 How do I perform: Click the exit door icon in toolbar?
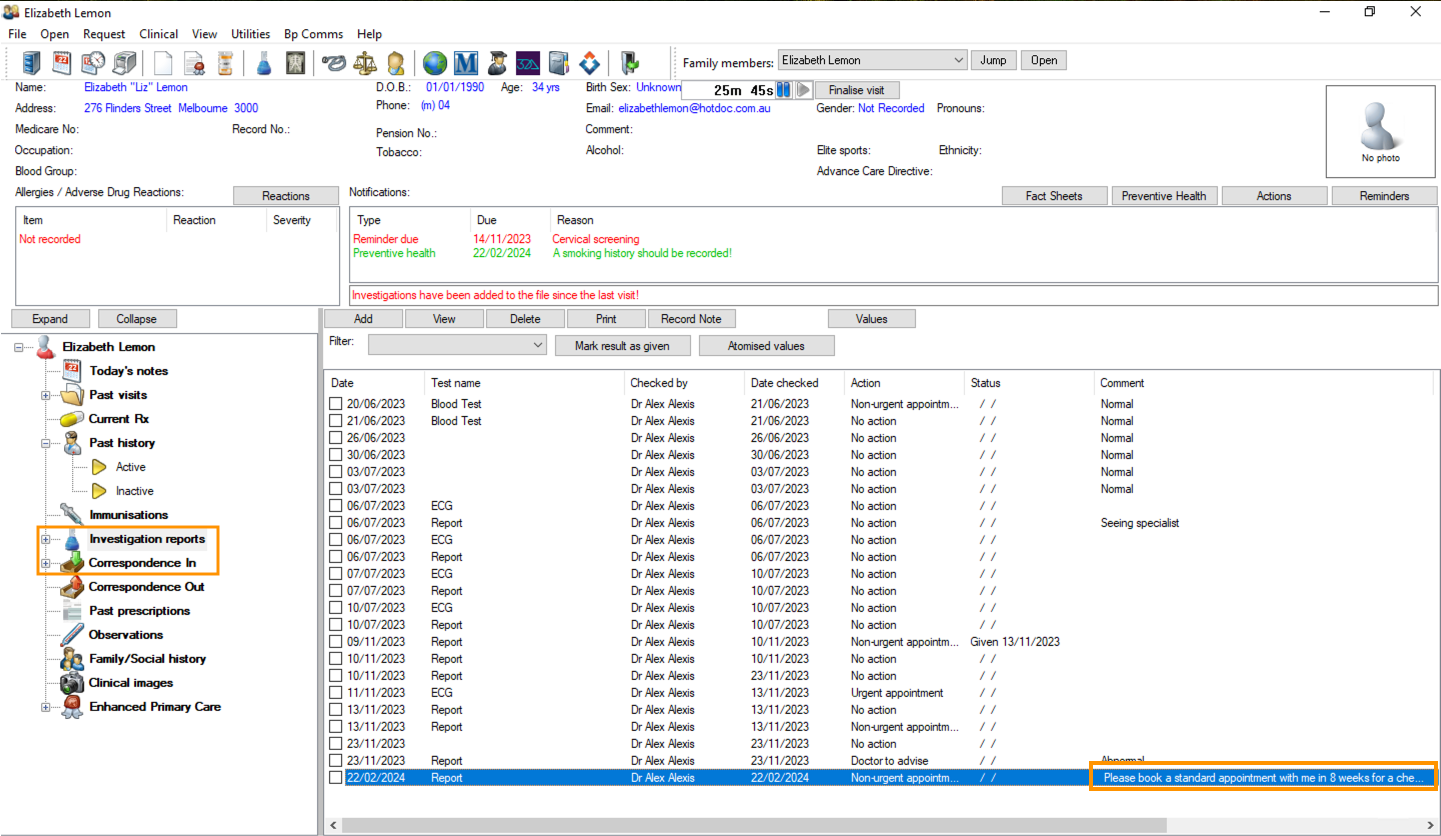pos(629,63)
